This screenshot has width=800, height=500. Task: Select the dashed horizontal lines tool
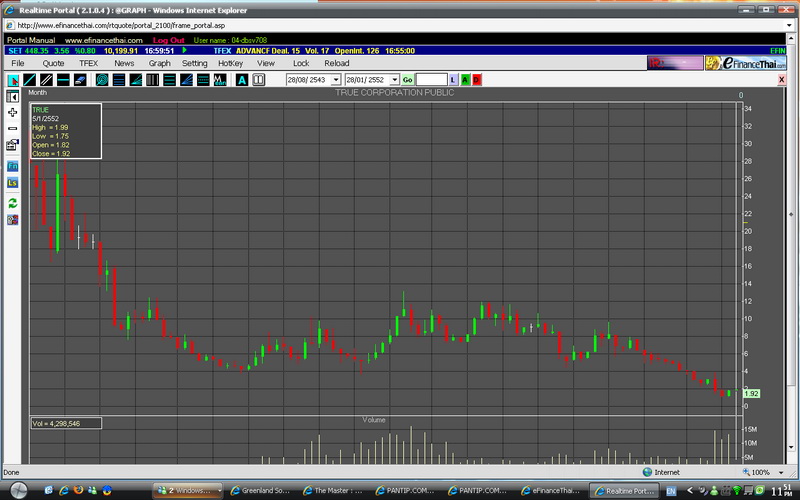(203, 80)
